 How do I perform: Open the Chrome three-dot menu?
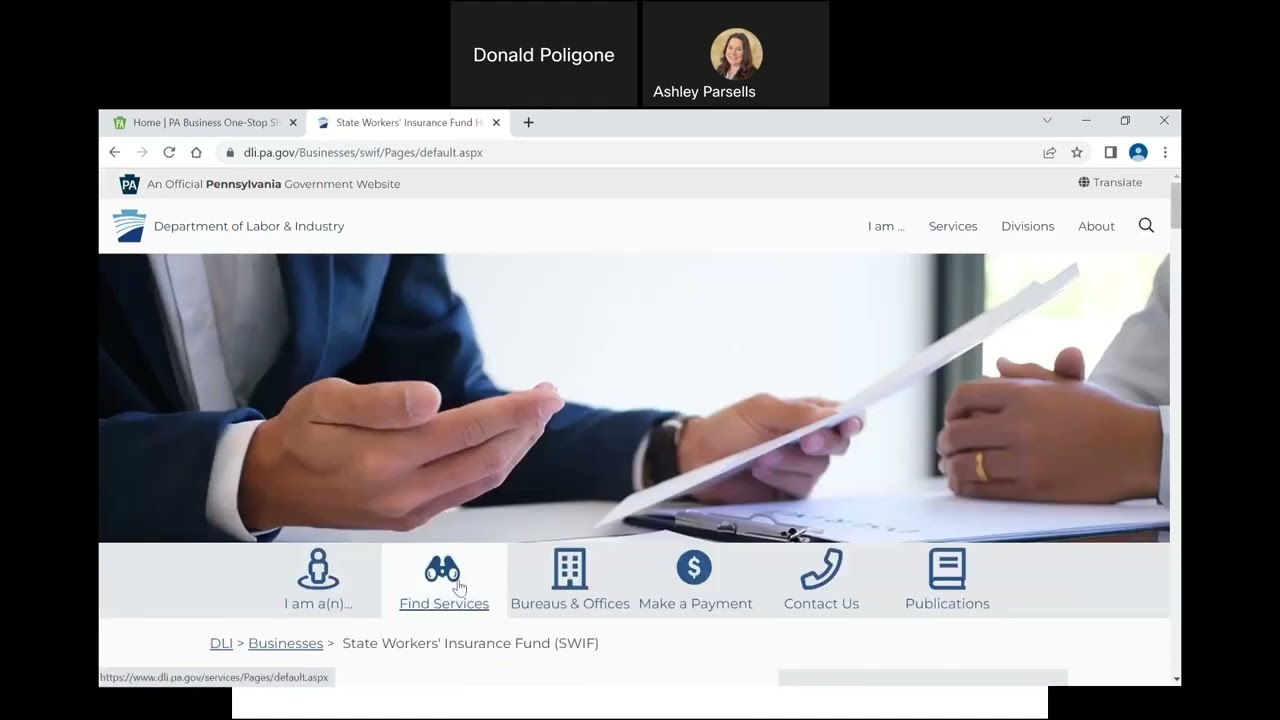[1165, 152]
